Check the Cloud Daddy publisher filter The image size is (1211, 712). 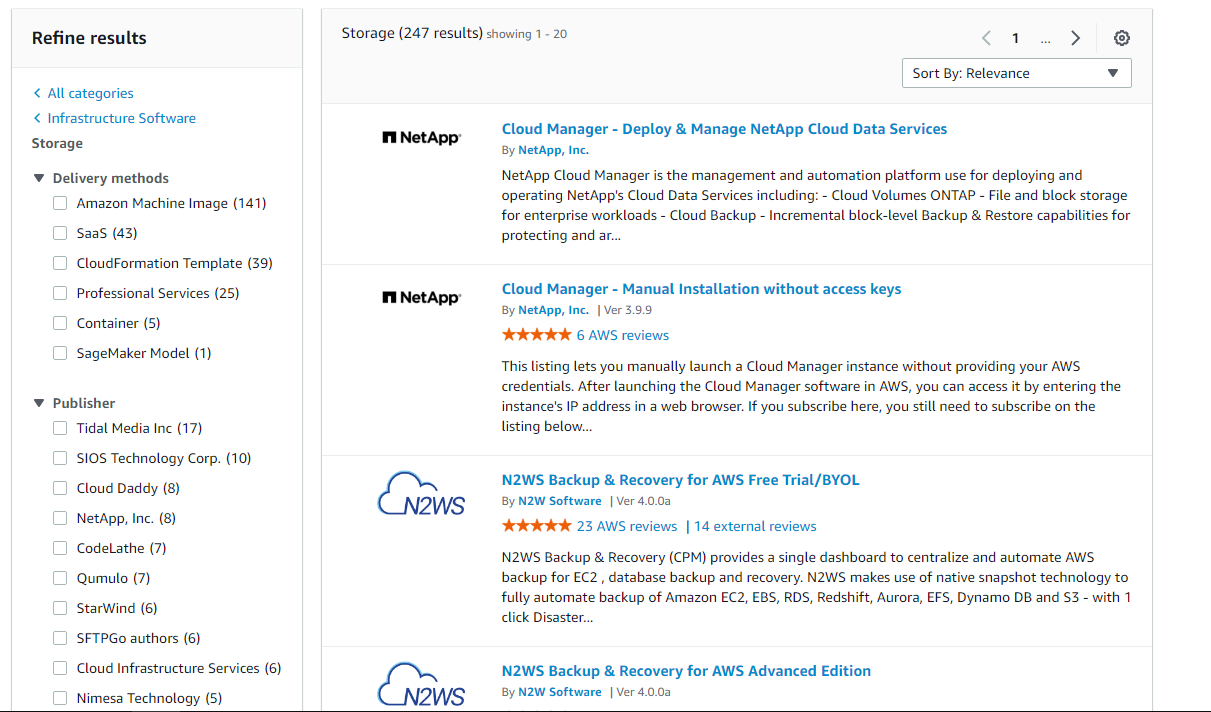pos(60,488)
